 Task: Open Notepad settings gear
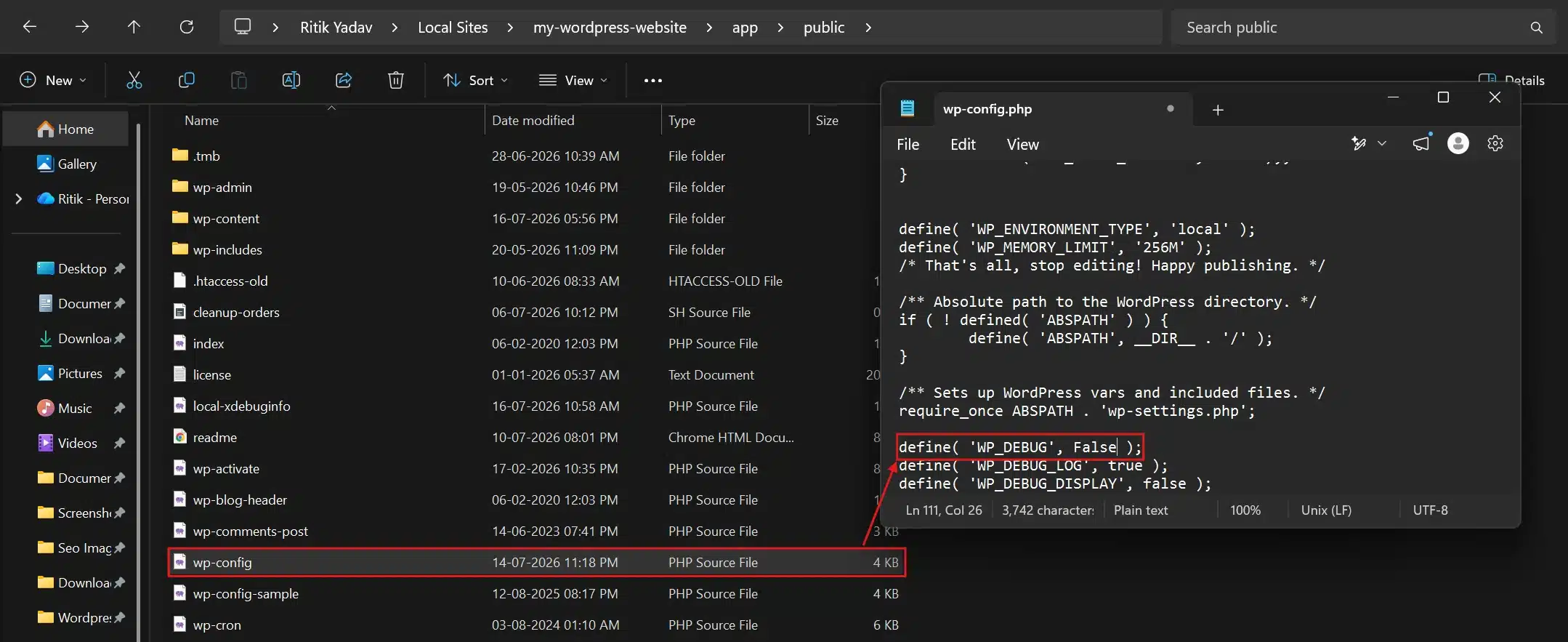coord(1495,143)
